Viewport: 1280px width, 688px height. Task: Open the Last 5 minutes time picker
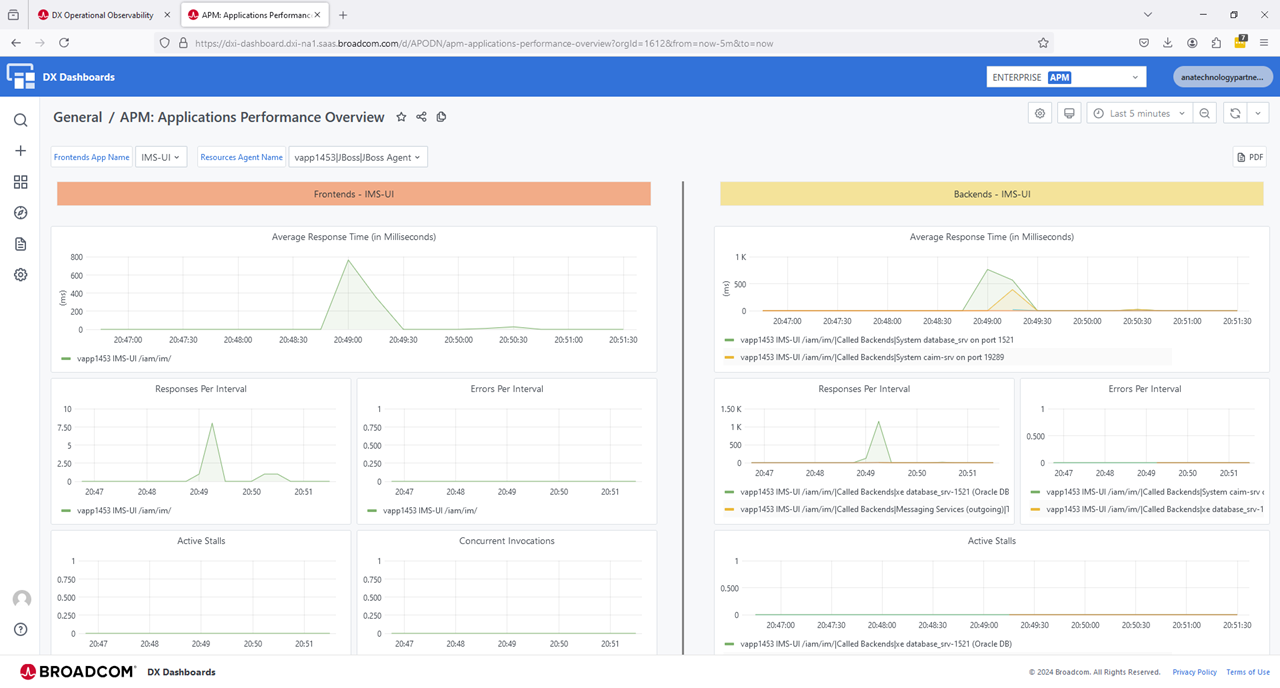point(1139,114)
